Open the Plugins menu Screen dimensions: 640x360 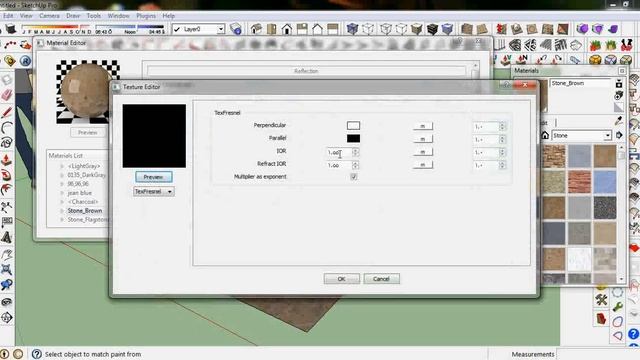coord(146,16)
